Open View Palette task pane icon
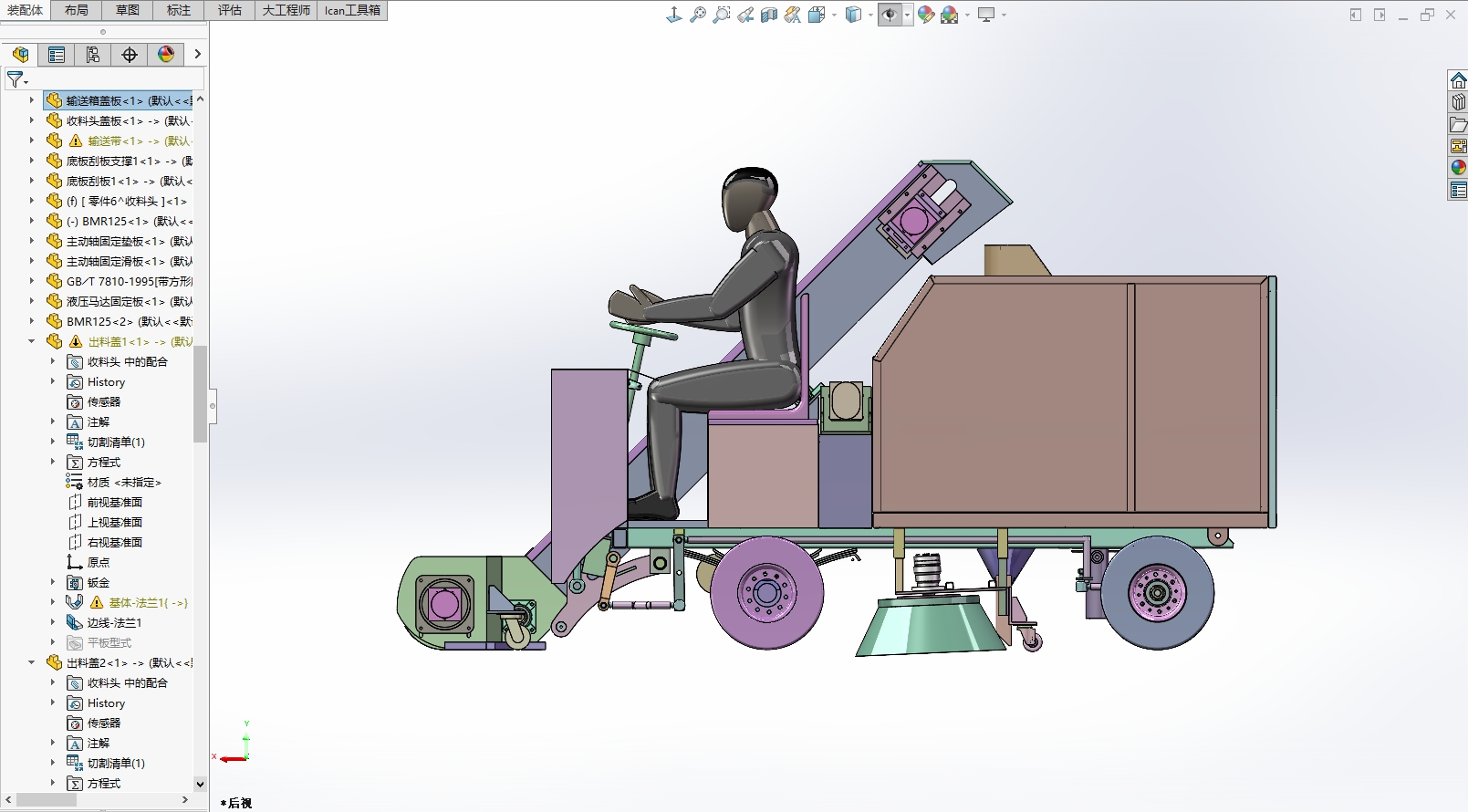 tap(1458, 146)
